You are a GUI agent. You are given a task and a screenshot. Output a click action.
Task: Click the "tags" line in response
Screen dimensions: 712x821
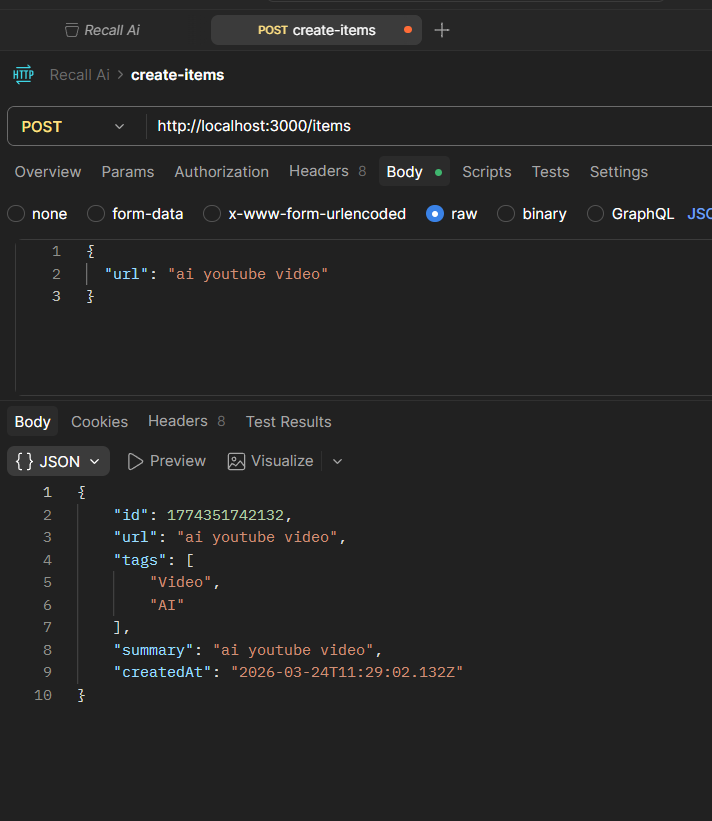(x=153, y=560)
